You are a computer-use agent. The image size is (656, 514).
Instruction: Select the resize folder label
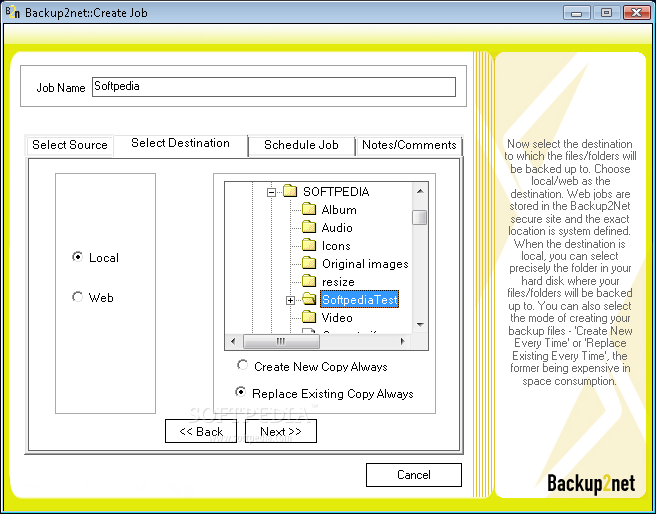pyautogui.click(x=338, y=281)
